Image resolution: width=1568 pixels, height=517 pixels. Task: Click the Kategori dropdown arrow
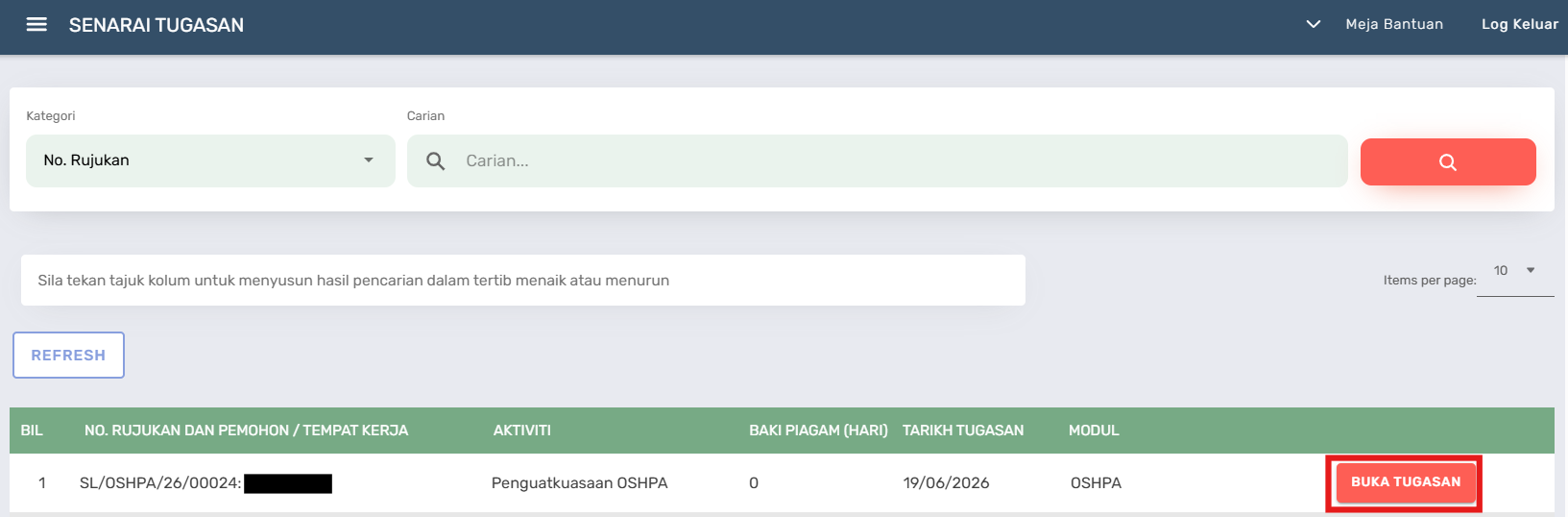pos(369,160)
